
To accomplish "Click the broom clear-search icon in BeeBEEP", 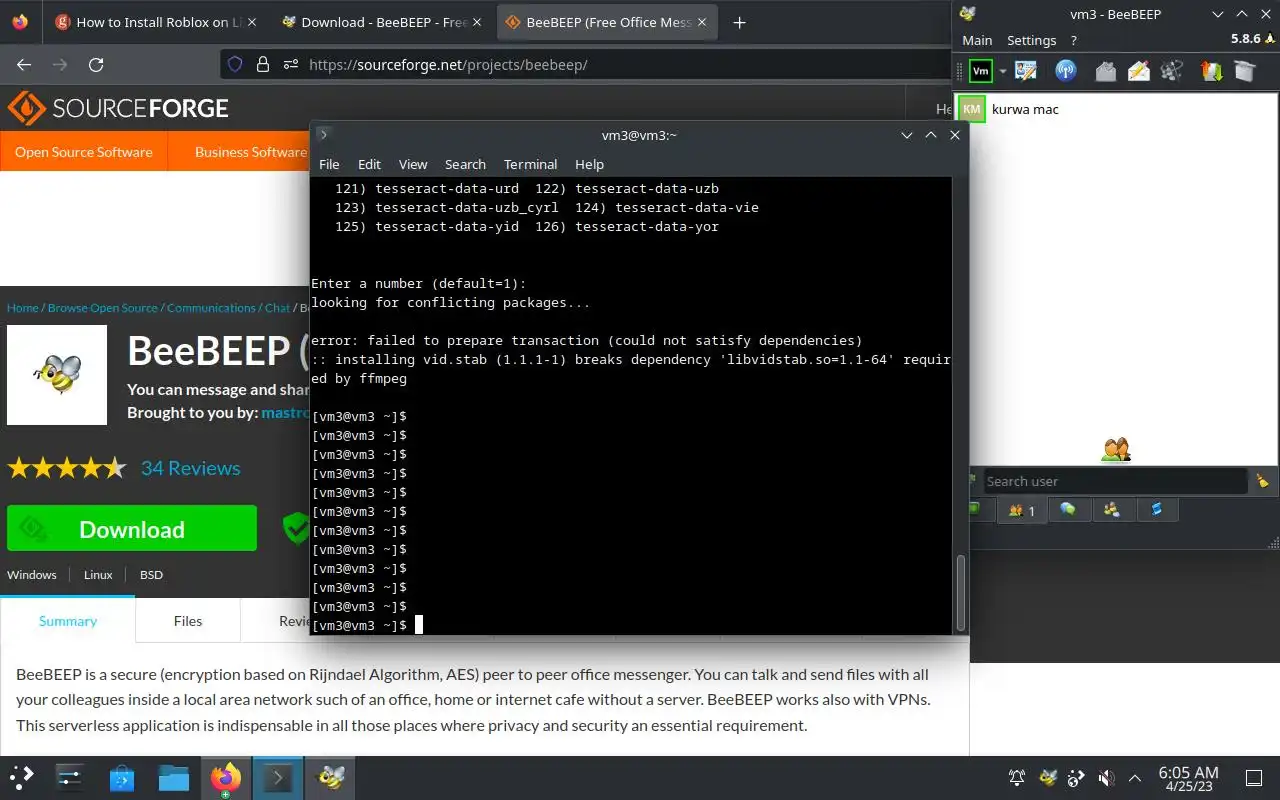I will [x=1263, y=481].
